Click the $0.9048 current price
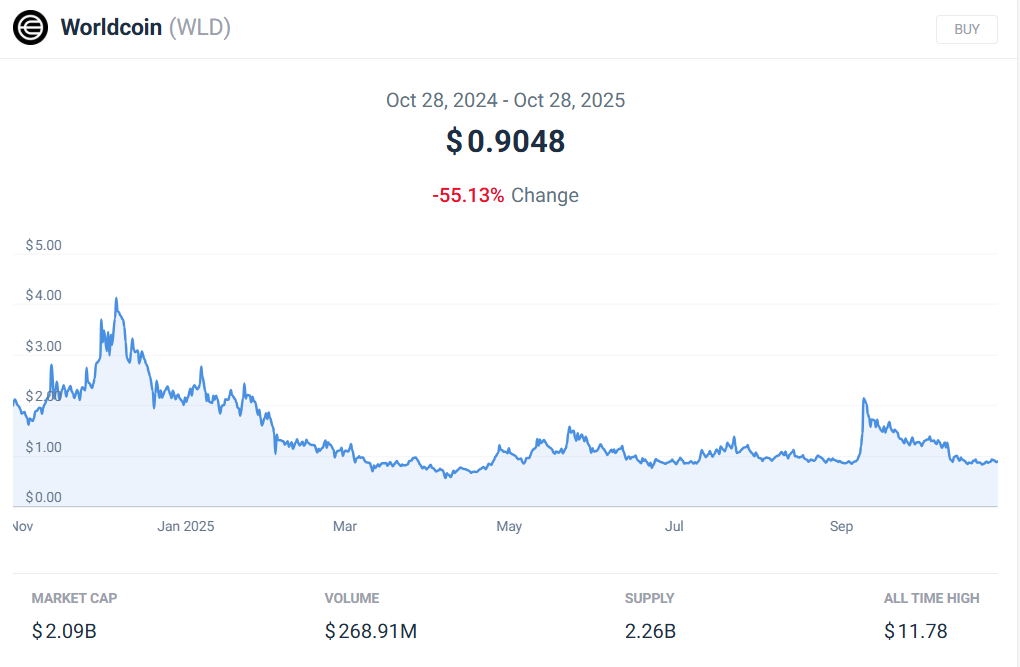This screenshot has width=1020, height=667. [506, 141]
